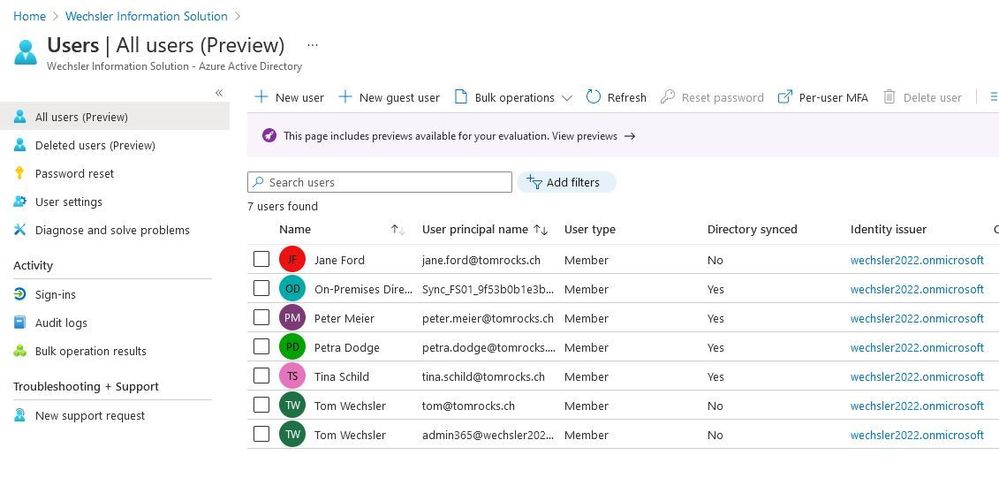This screenshot has height=494, width=999.
Task: Check the box for Jane Ford
Action: pos(261,260)
